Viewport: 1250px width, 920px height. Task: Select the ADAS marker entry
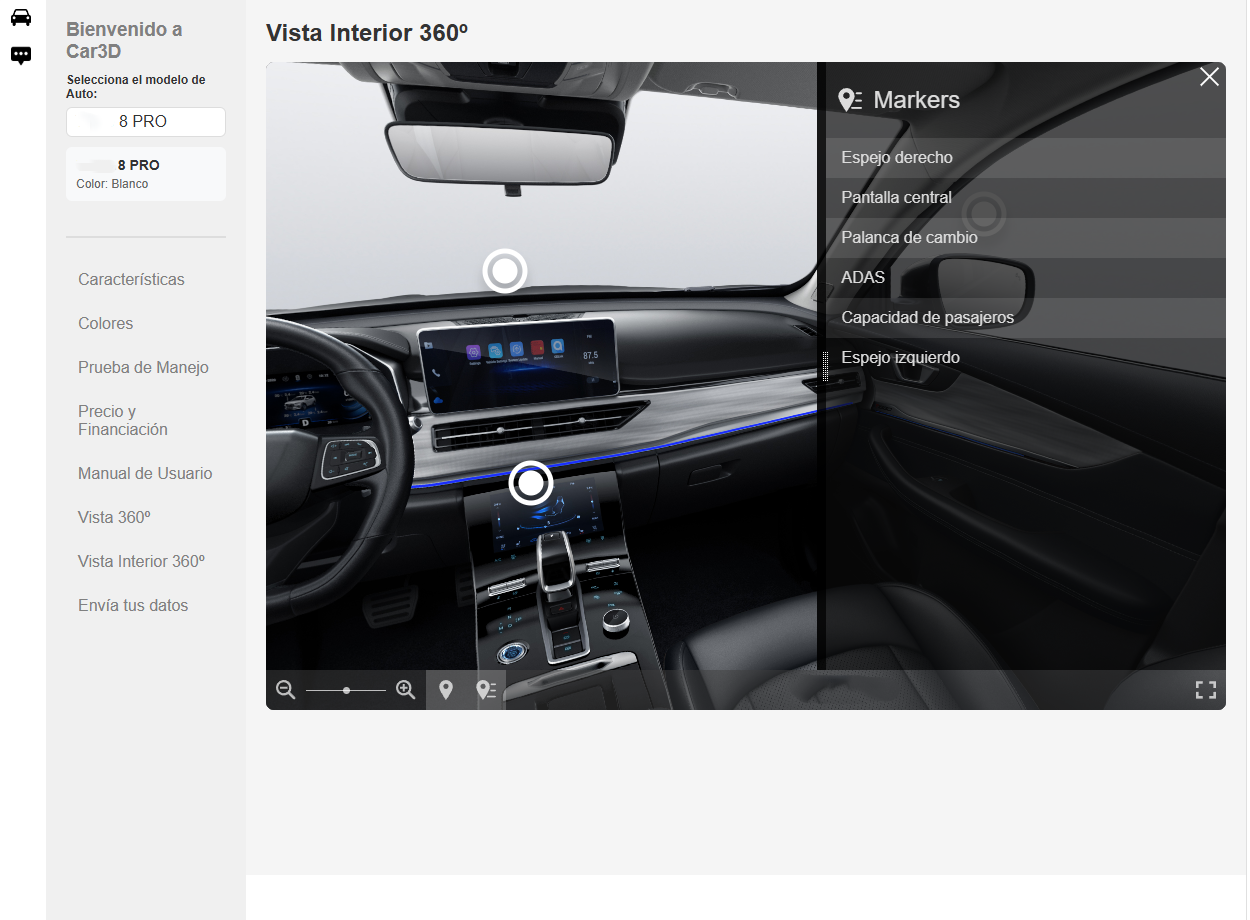click(x=863, y=278)
